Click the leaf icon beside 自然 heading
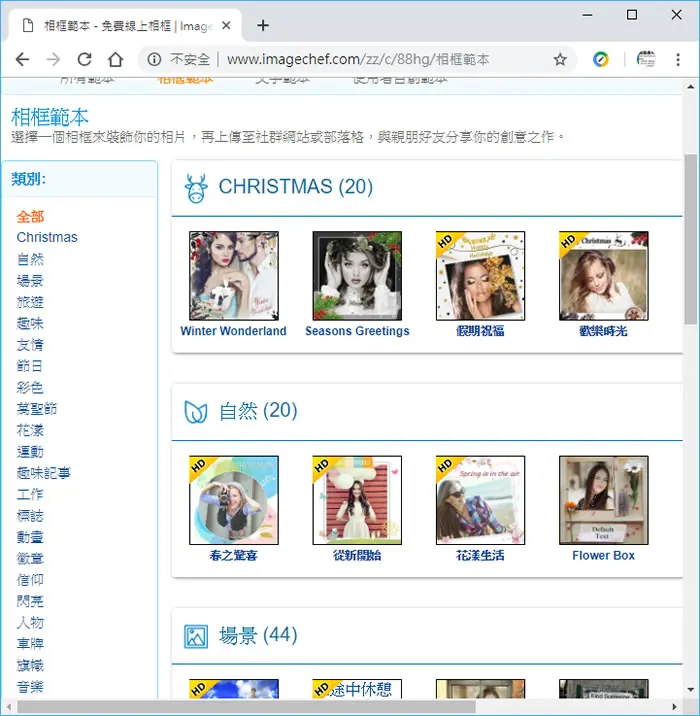Image resolution: width=700 pixels, height=716 pixels. [195, 411]
